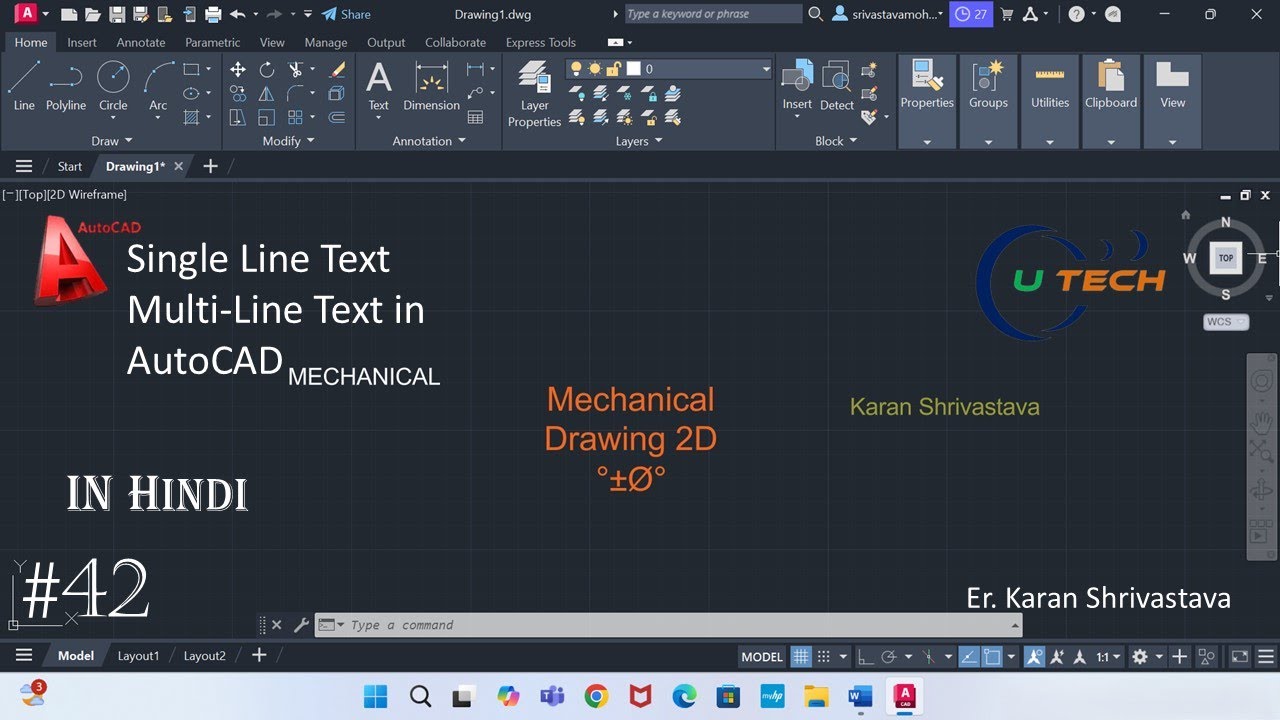Click the white layer color swatch
Image resolution: width=1280 pixels, height=720 pixels.
coord(633,69)
